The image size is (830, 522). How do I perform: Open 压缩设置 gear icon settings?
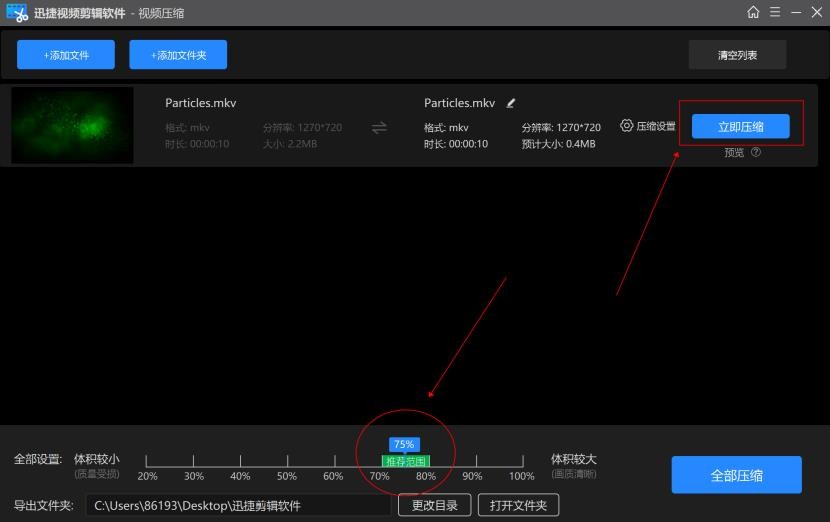627,126
